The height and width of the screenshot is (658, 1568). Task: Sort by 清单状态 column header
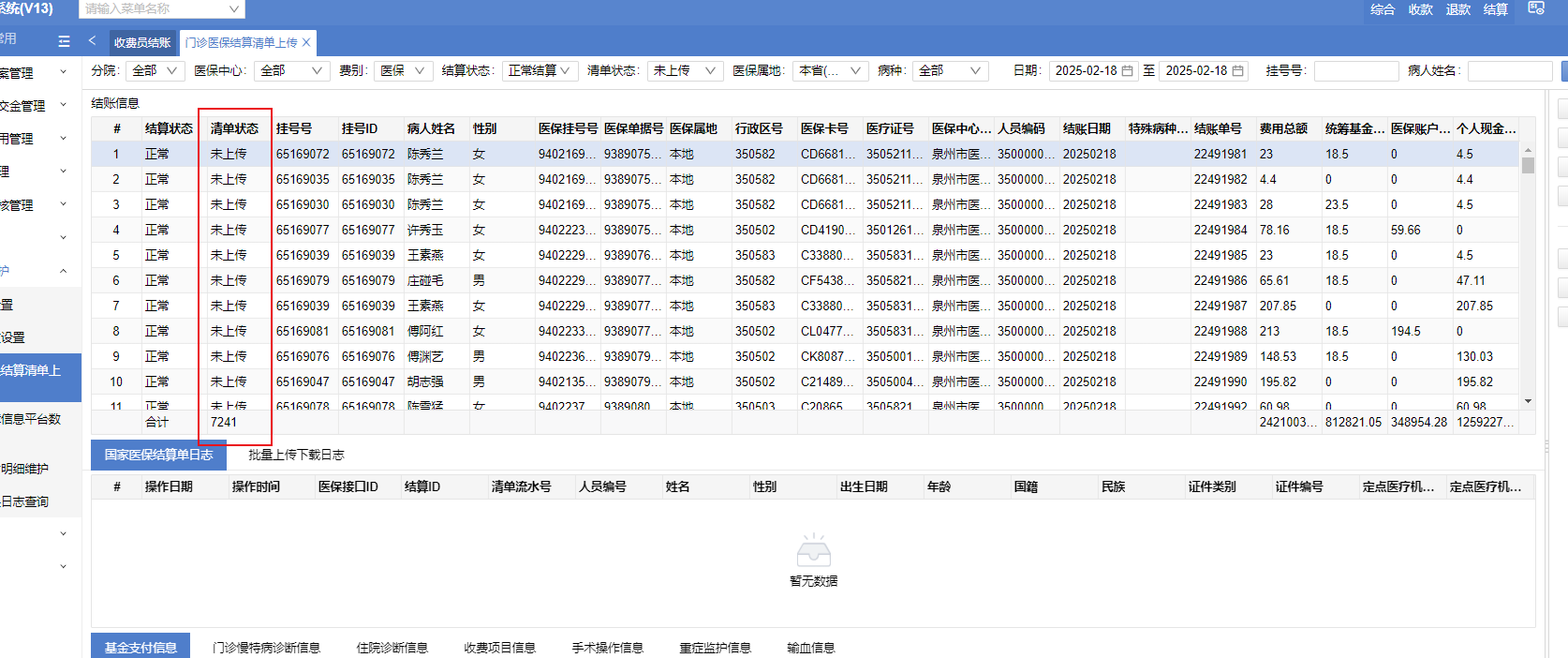pos(234,128)
